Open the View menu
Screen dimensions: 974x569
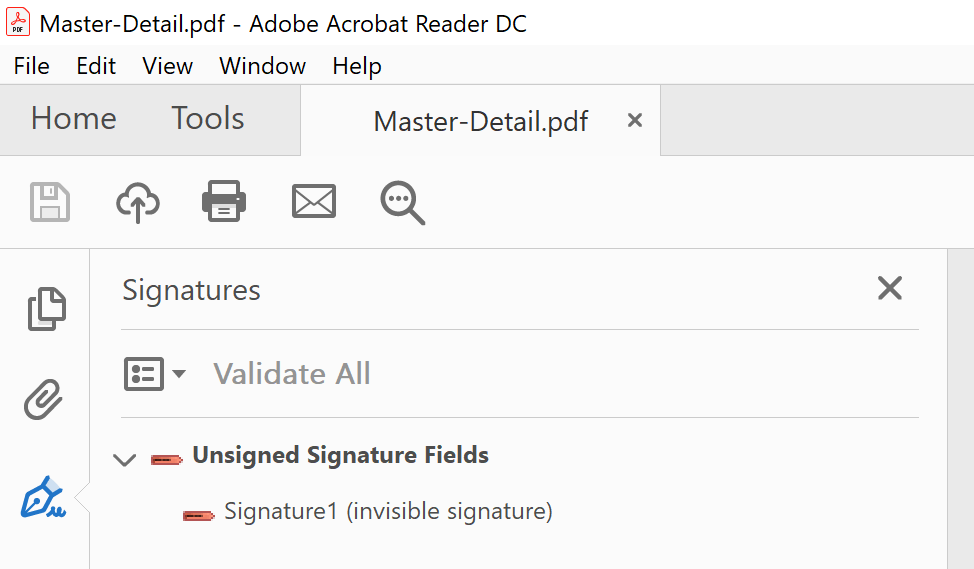pyautogui.click(x=167, y=66)
